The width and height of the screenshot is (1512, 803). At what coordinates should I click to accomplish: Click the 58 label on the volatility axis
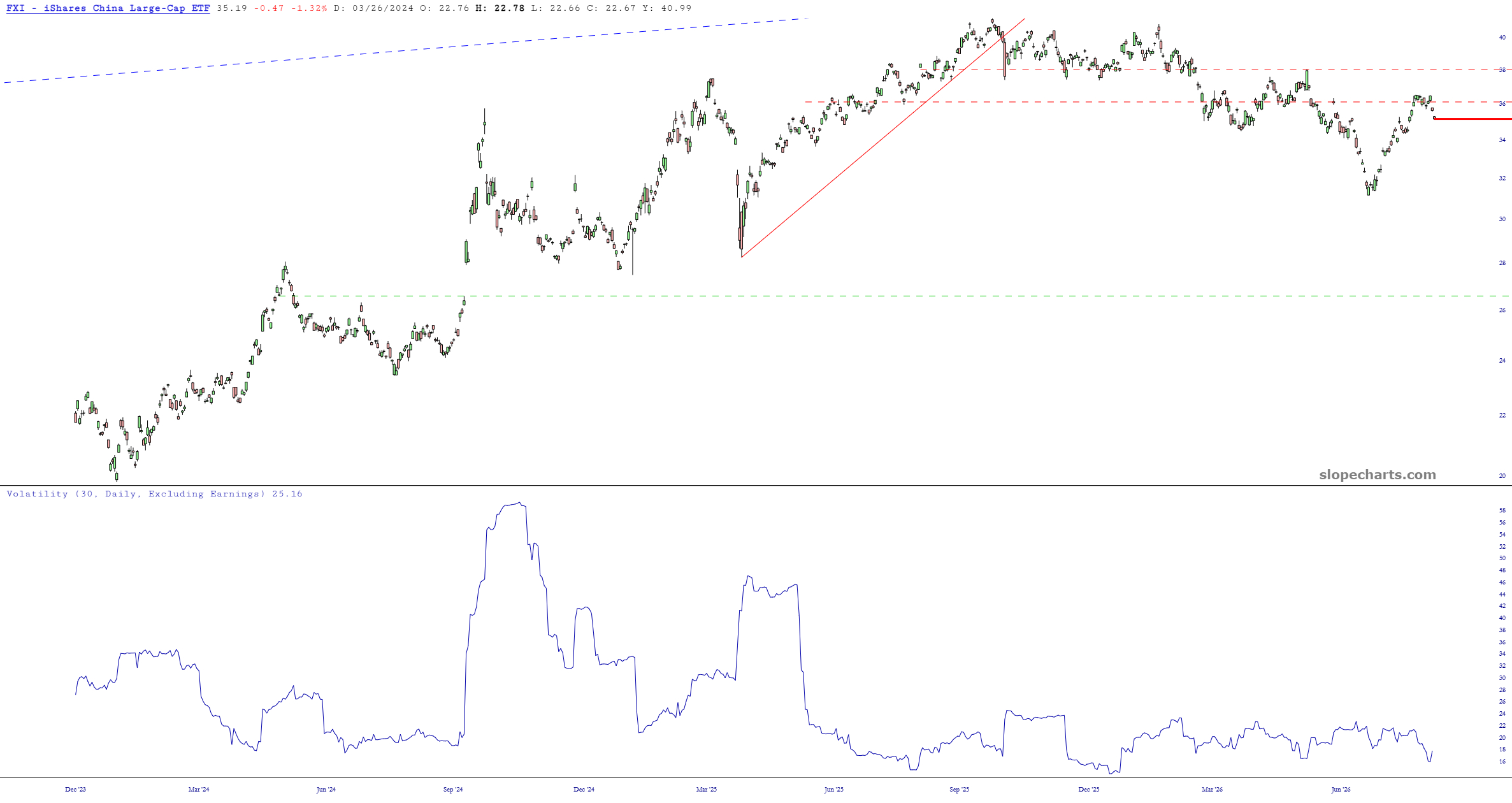tap(1502, 510)
